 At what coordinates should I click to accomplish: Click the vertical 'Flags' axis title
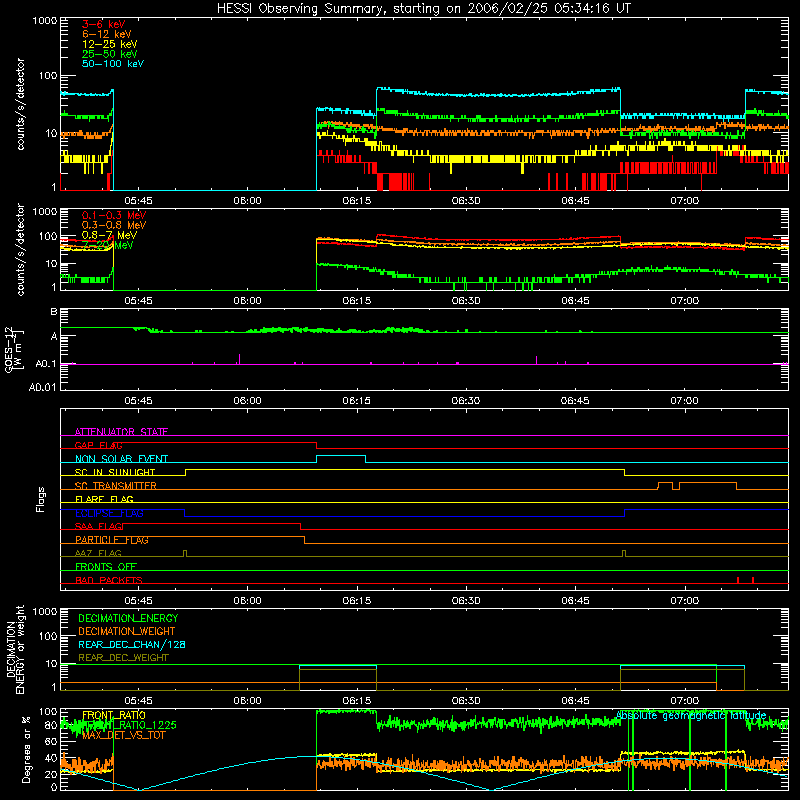tap(41, 499)
